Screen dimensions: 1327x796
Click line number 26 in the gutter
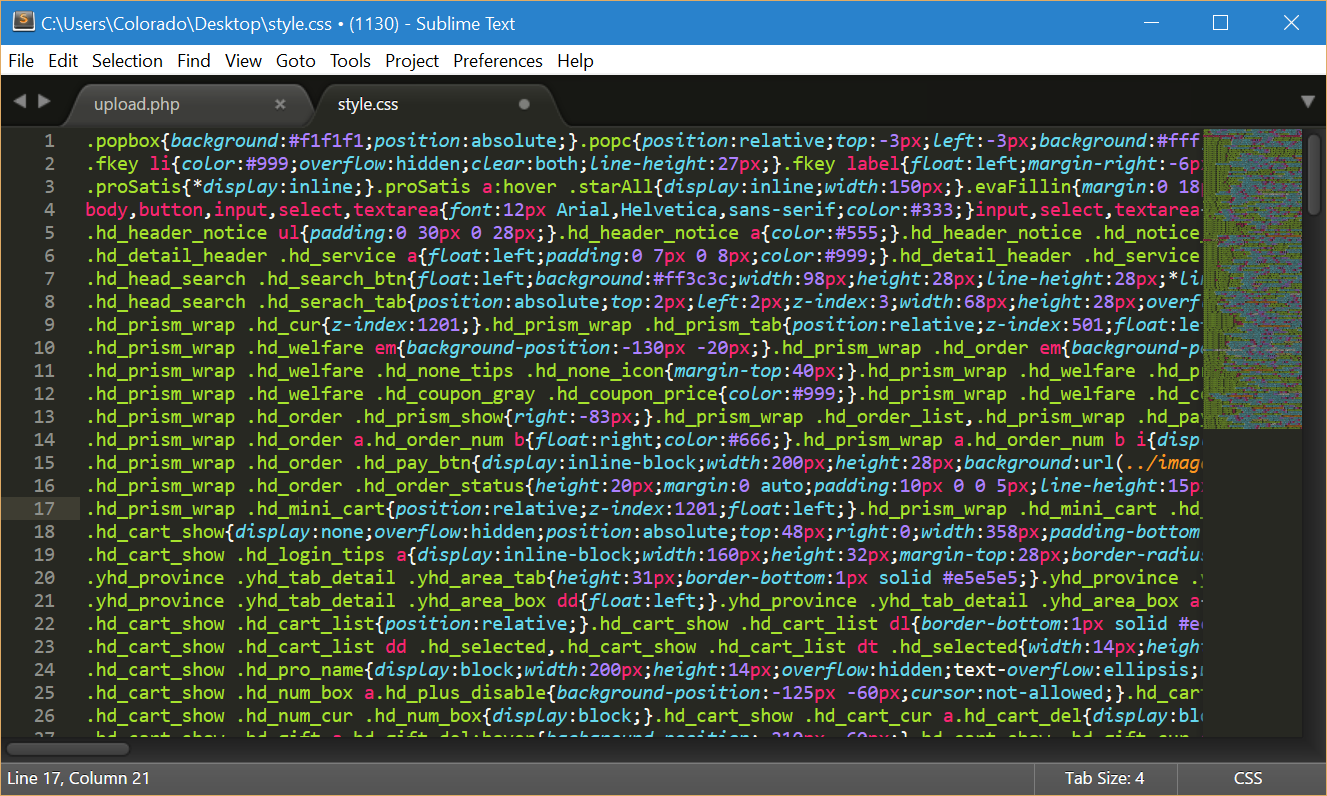coord(44,716)
